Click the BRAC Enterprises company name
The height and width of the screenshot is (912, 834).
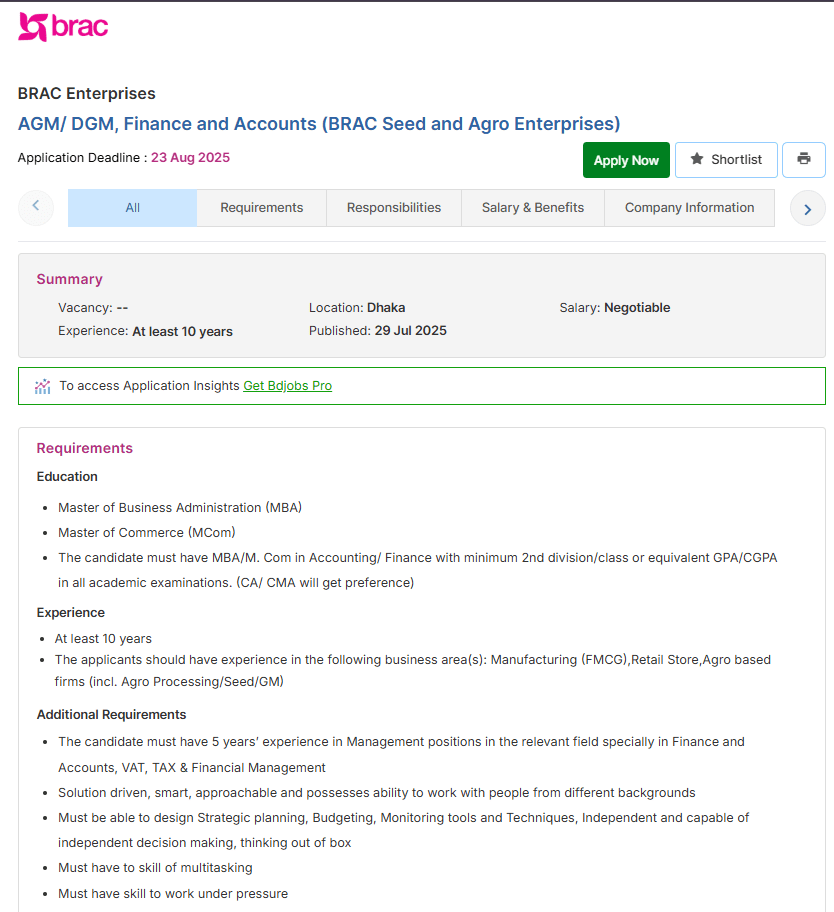(87, 94)
